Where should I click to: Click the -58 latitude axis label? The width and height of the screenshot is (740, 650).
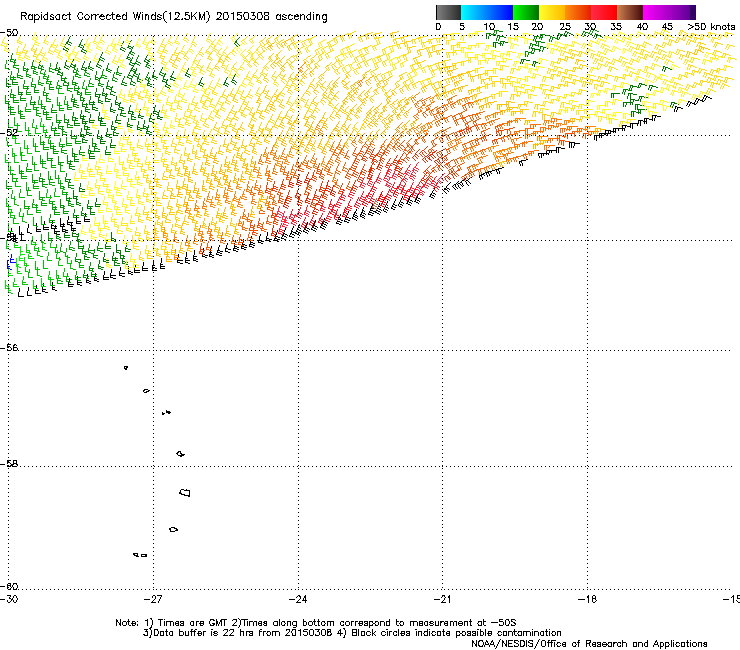click(9, 464)
